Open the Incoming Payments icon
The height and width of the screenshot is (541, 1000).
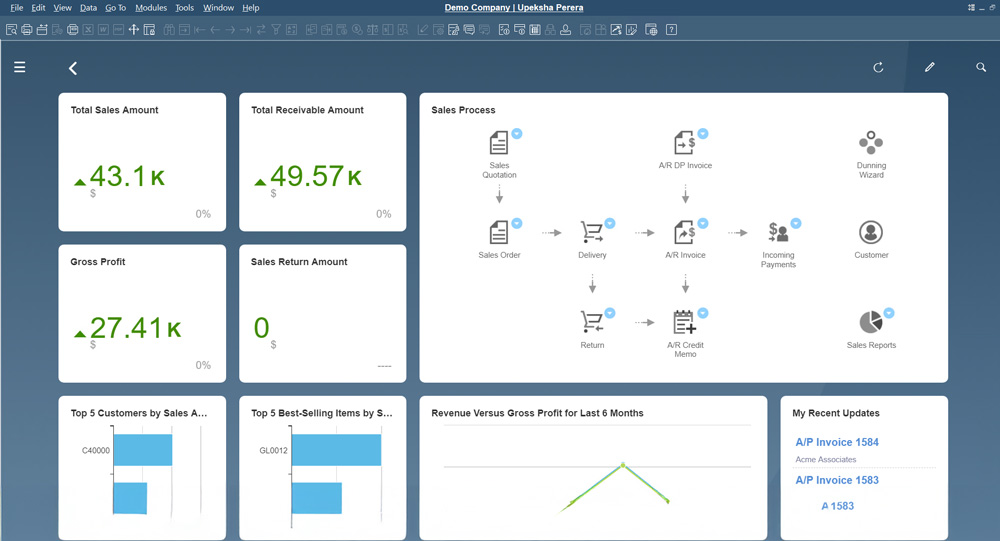tap(778, 232)
